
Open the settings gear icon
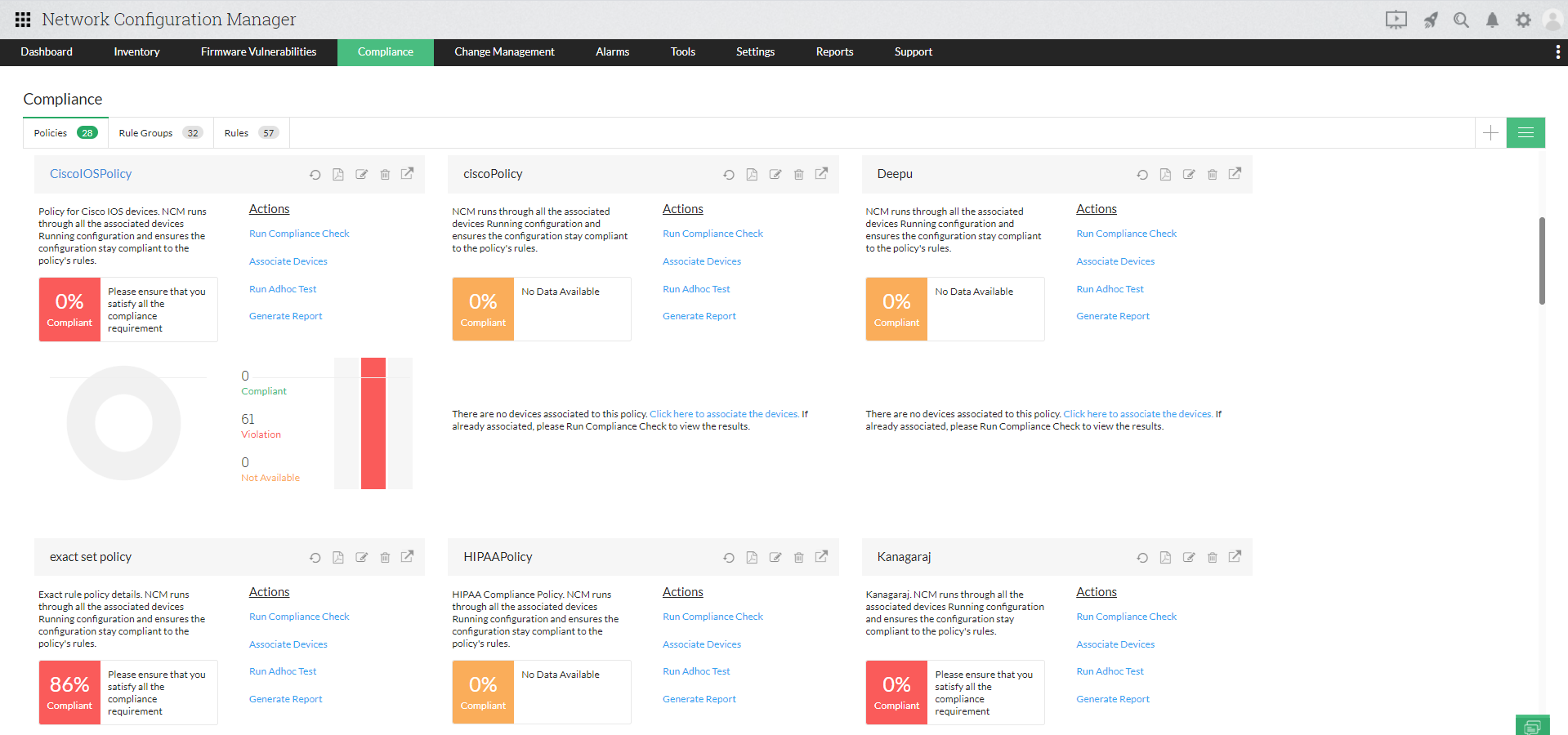coord(1522,20)
